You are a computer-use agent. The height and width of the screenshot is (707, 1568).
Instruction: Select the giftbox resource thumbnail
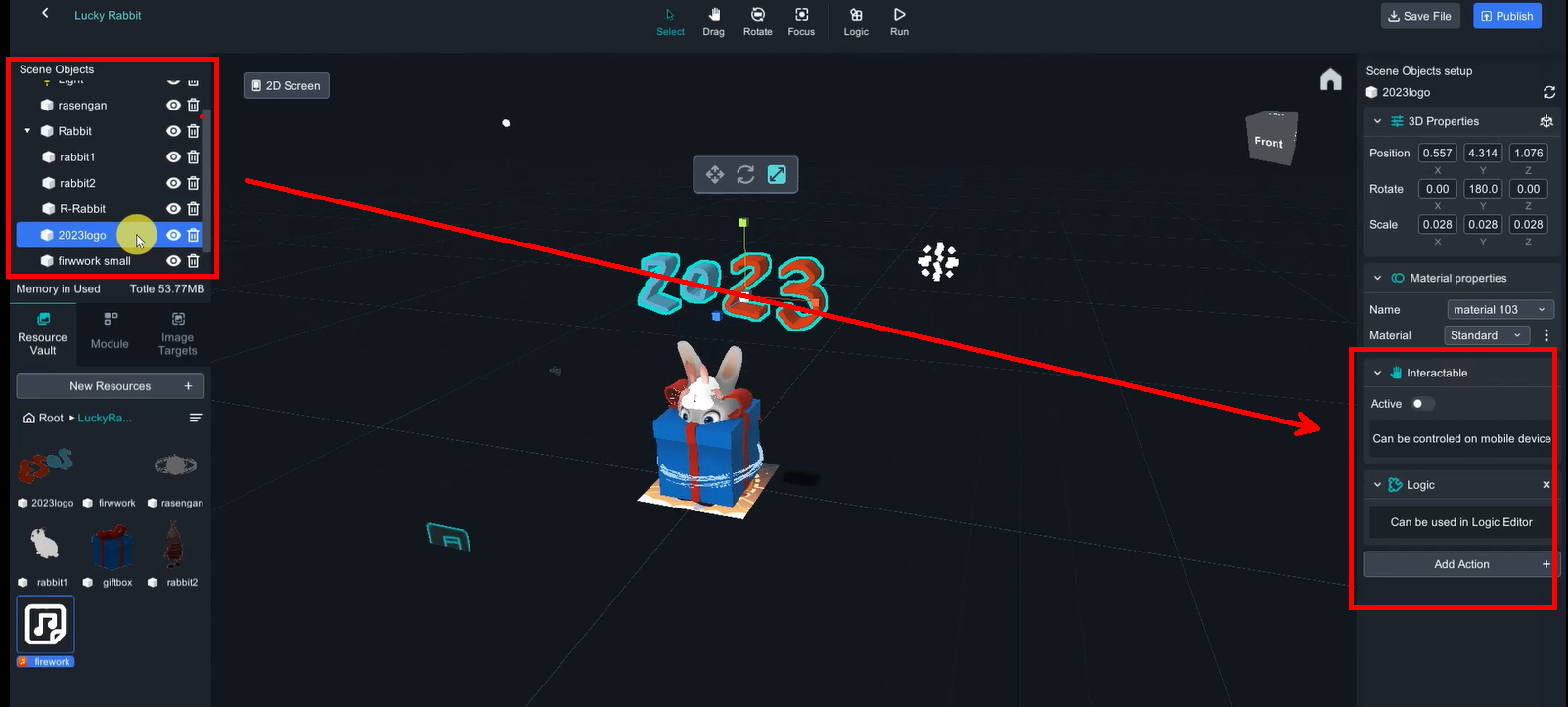(112, 548)
